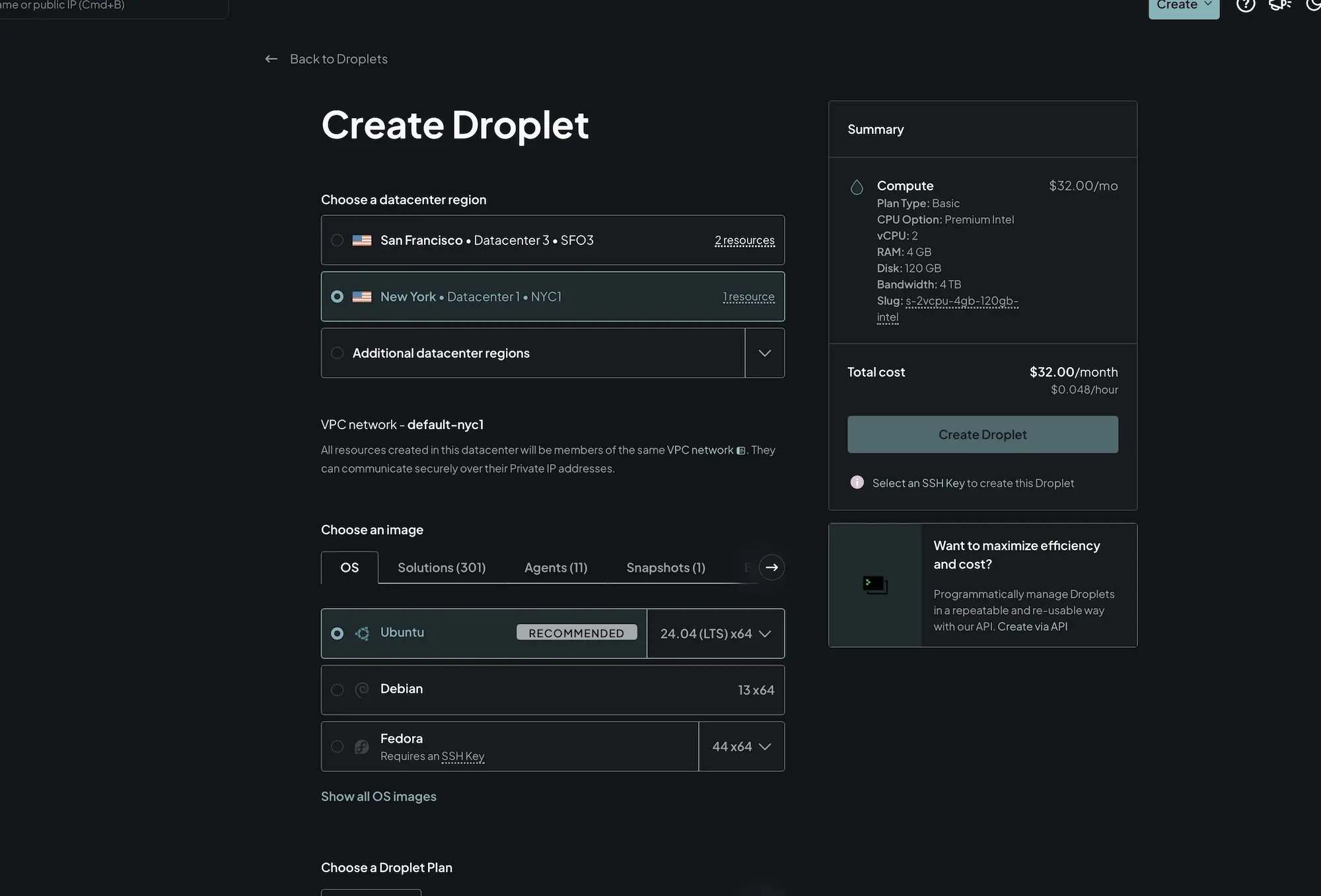Click the RECOMMENDED badge on Ubuntu
The height and width of the screenshot is (896, 1321).
click(x=577, y=633)
